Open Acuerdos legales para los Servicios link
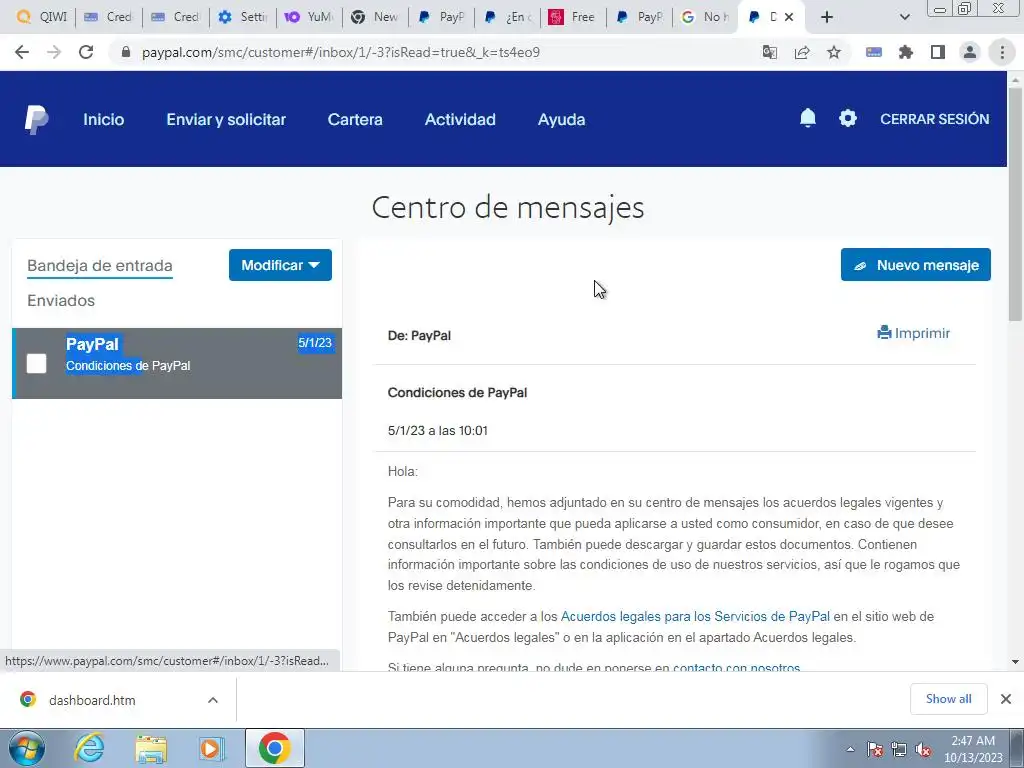 (x=695, y=616)
